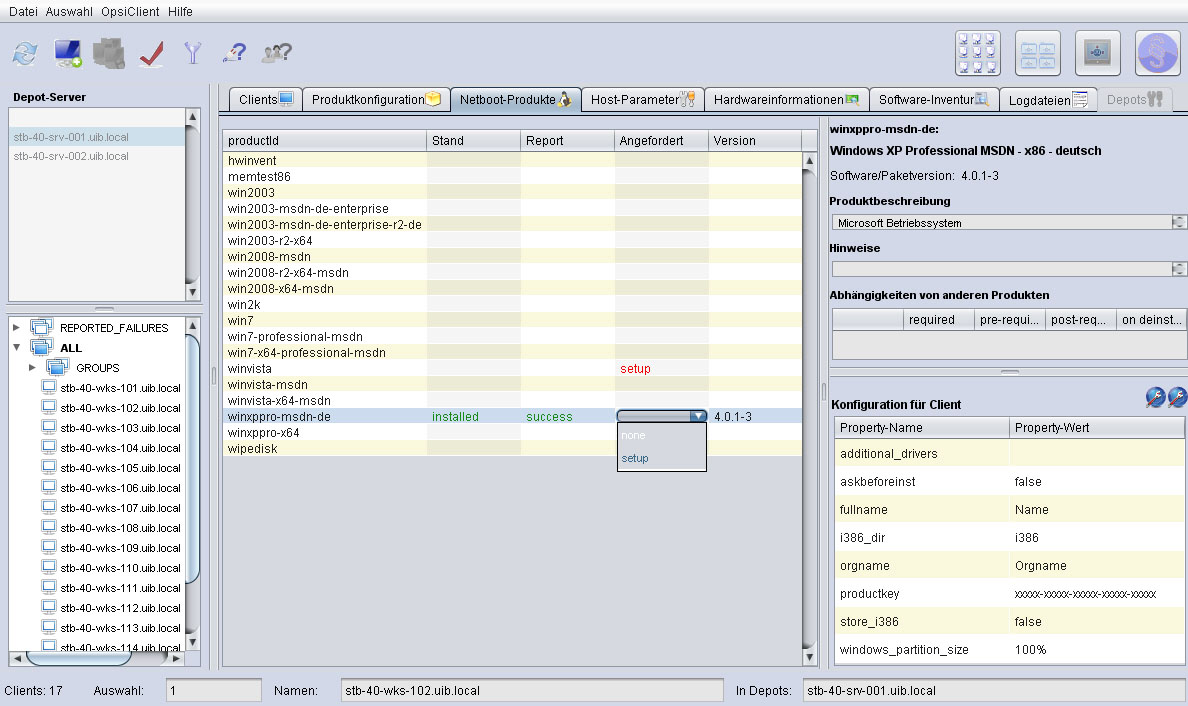This screenshot has height=706, width=1188.
Task: Collapse the ALL tree node
Action: coord(17,347)
